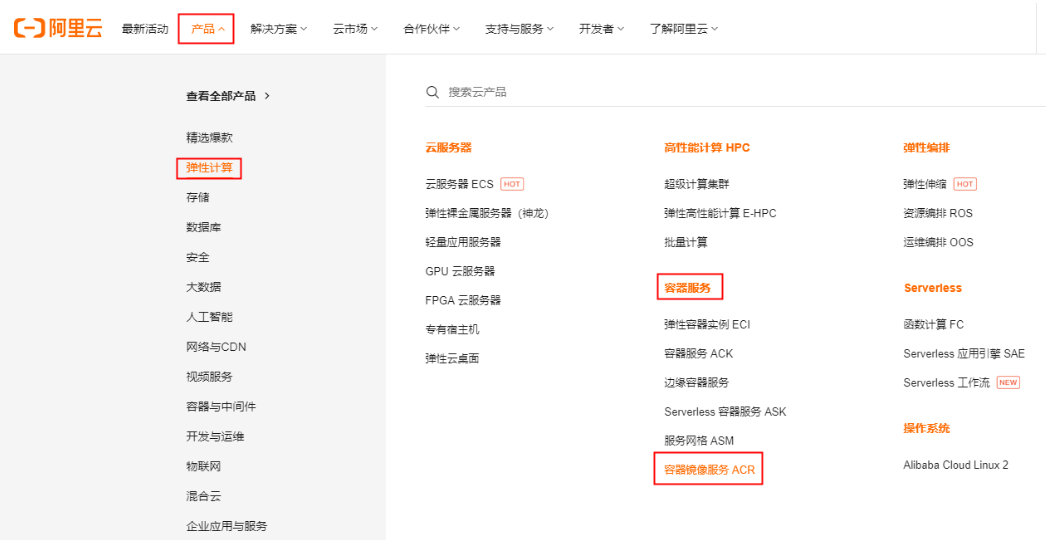Open 服务网格 ASM product
1046x540 pixels.
point(699,441)
